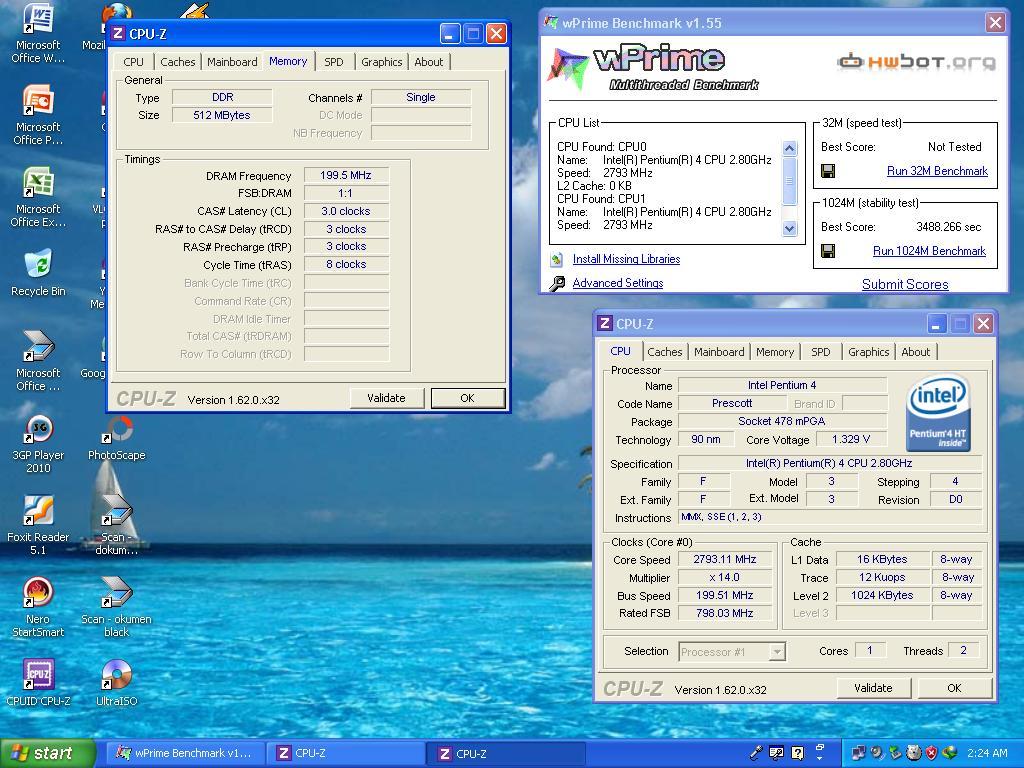Run the 32M Benchmark link
This screenshot has height=768, width=1024.
[x=937, y=171]
